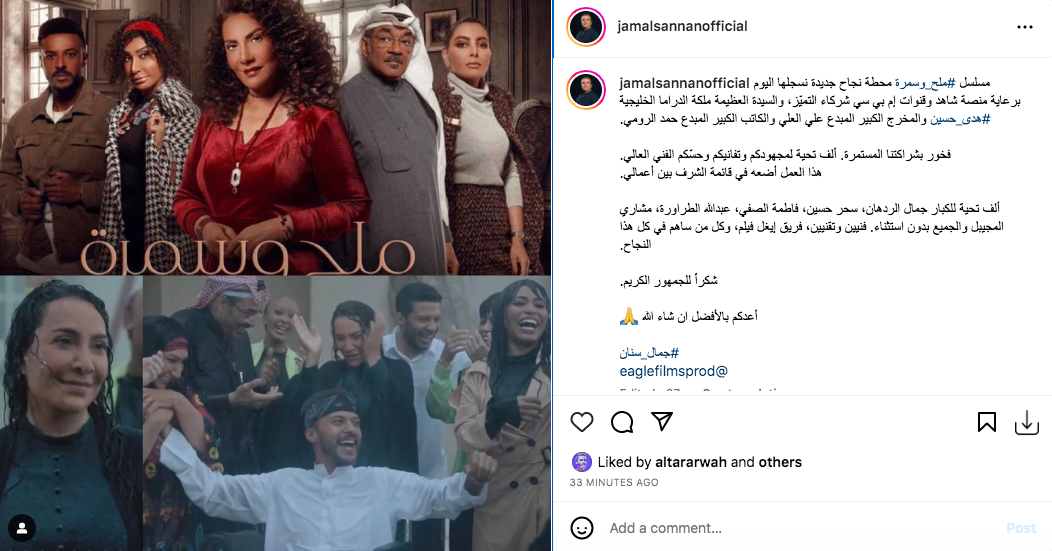Viewport: 1052px width, 551px height.
Task: Open the three-dot more options menu
Action: tap(1024, 27)
